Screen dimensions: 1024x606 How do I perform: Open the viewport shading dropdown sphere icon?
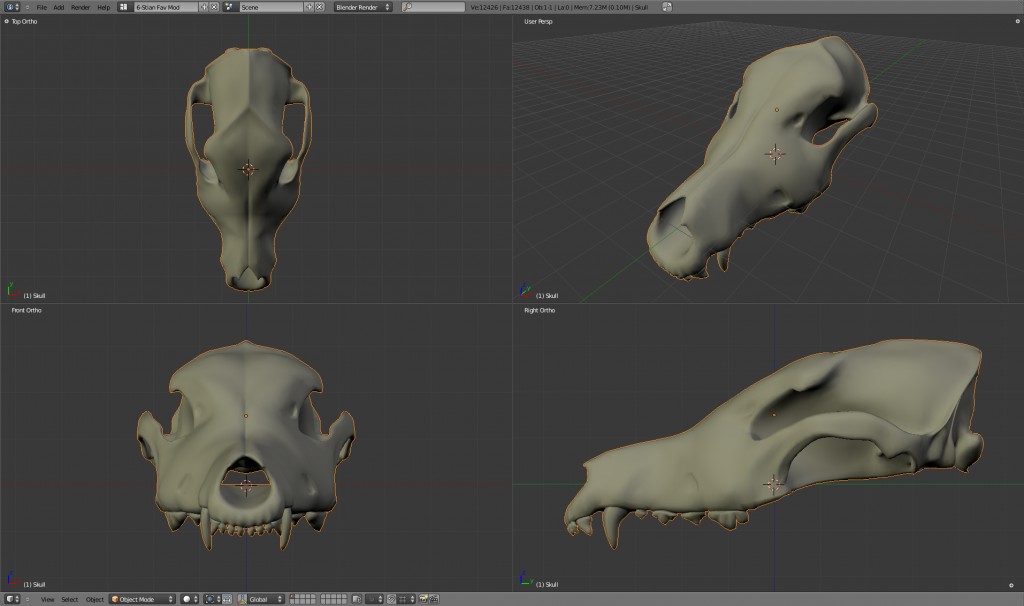point(187,598)
